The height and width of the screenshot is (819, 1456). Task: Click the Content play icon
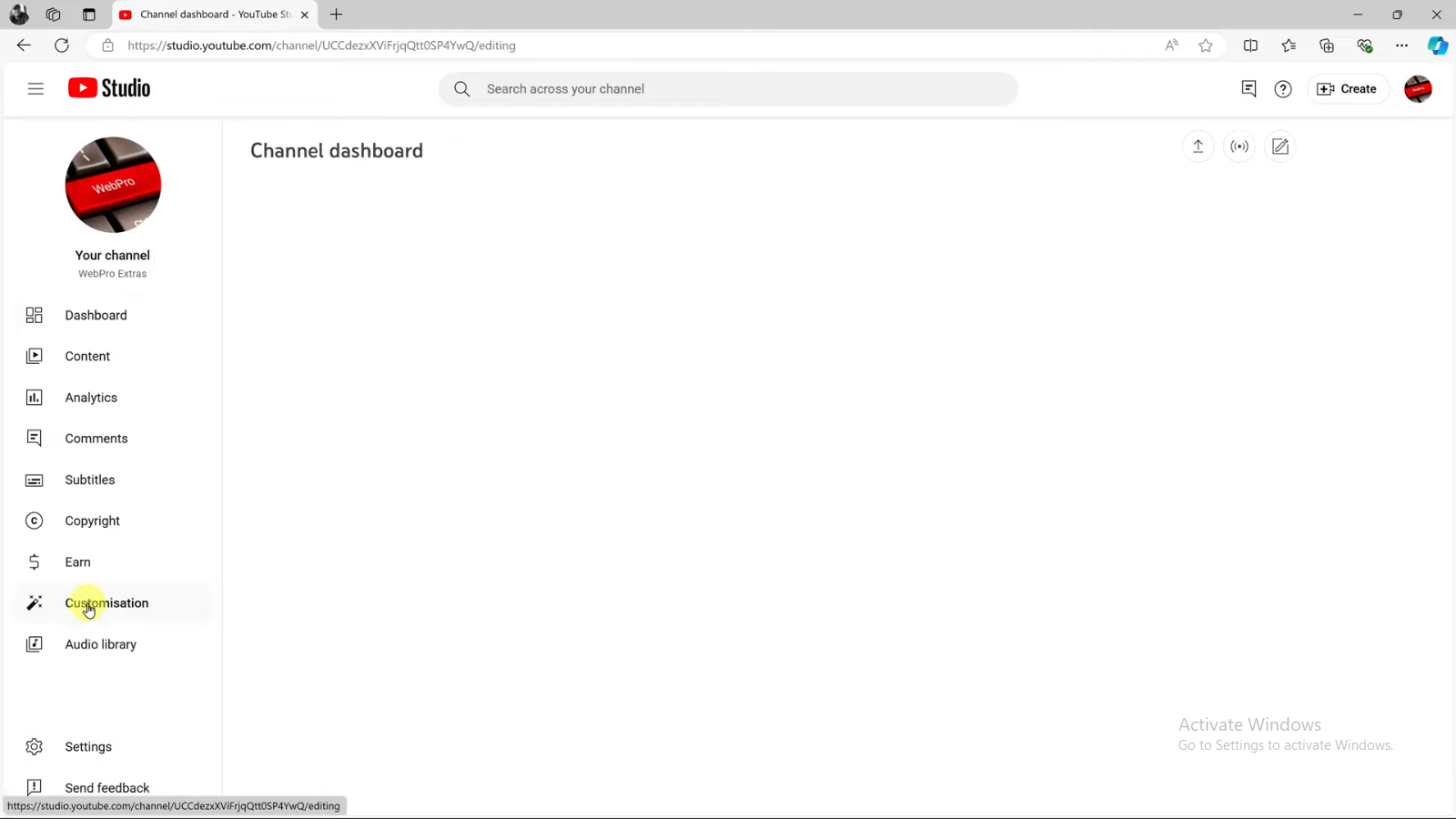(x=35, y=356)
